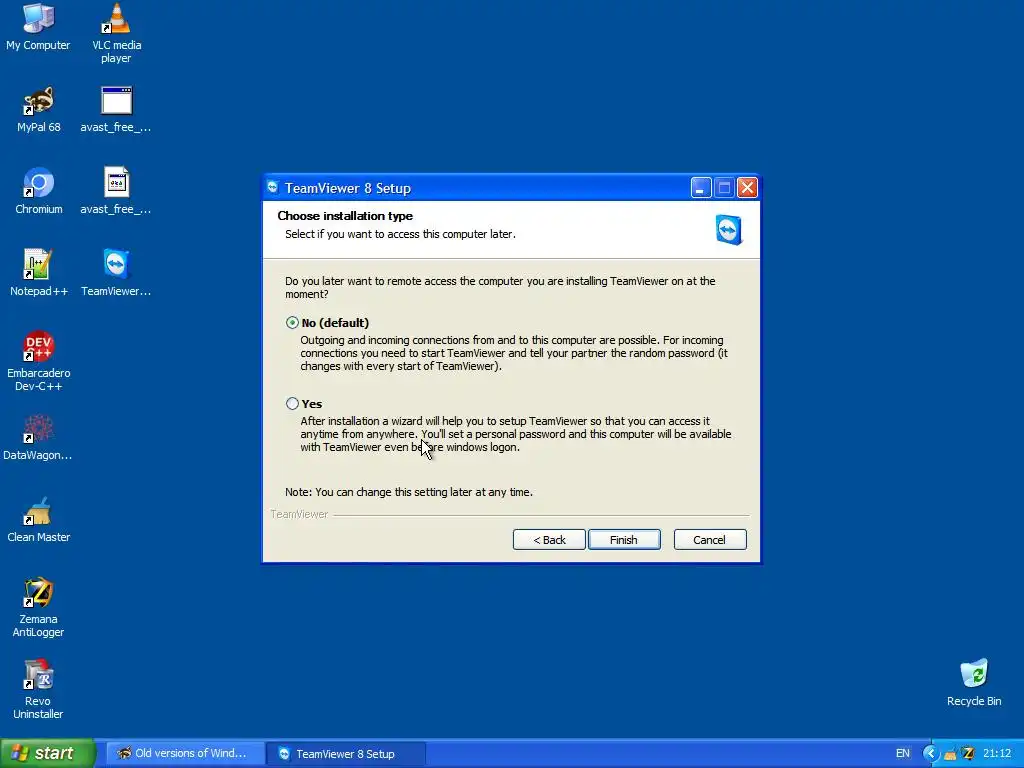Screen dimensions: 1024x768
Task: Expand hidden system tray icons arrow
Action: [x=931, y=754]
